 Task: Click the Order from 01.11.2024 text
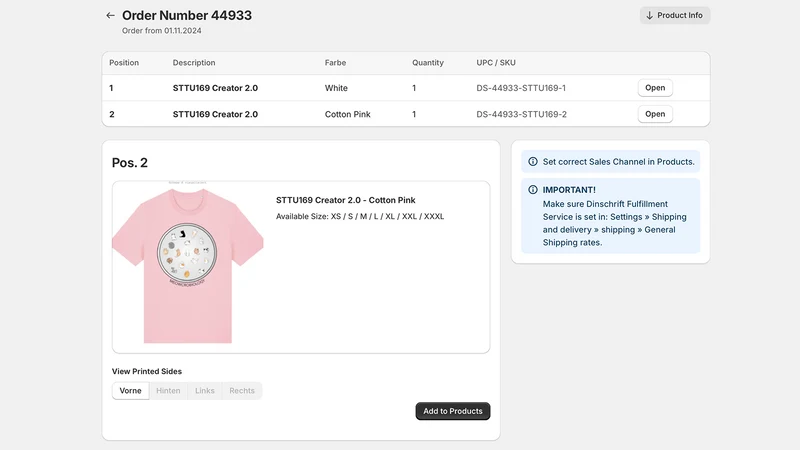click(x=162, y=31)
